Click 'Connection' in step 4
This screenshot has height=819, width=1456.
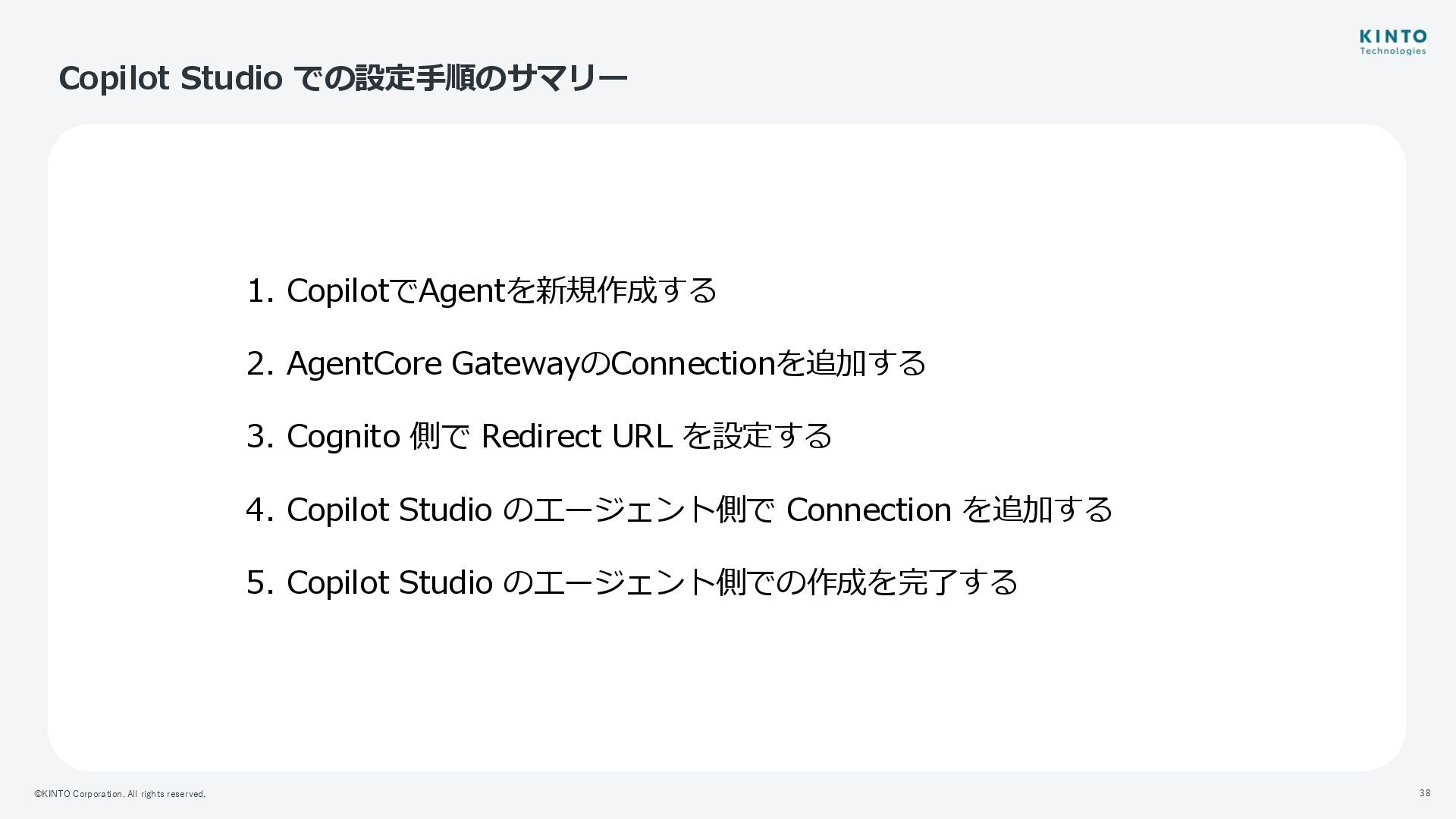pyautogui.click(x=868, y=510)
